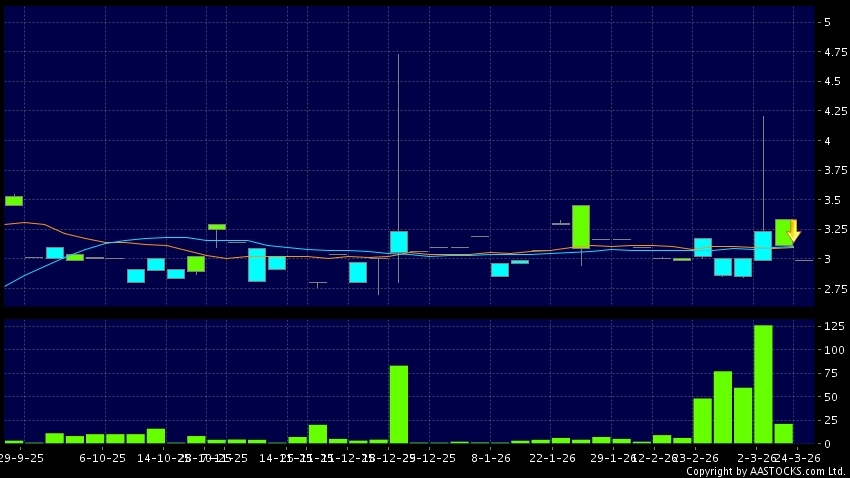Click the December volume spike bar near 83
The image size is (850, 478).
point(398,404)
